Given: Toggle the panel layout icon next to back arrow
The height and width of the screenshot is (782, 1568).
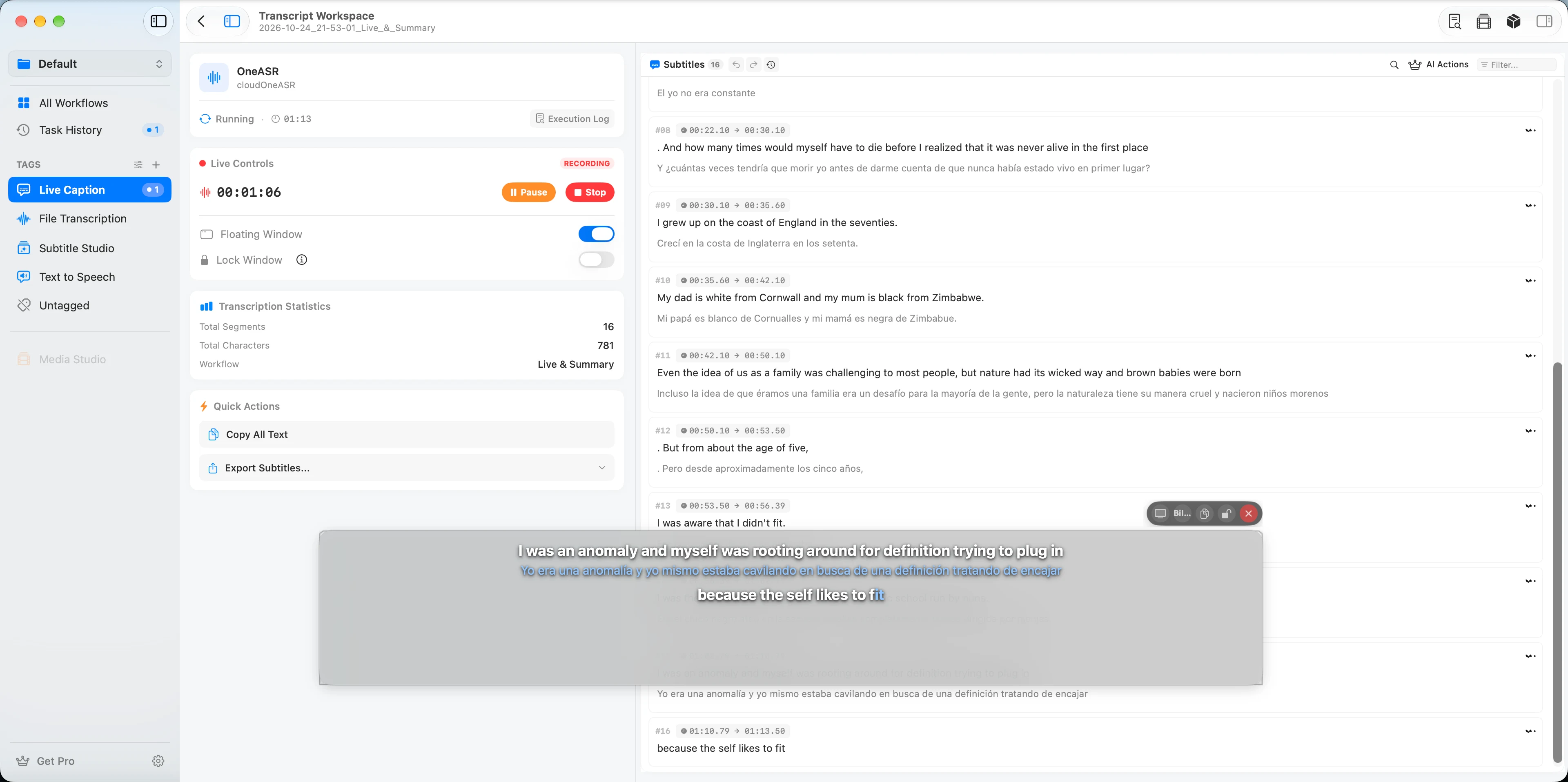Looking at the screenshot, I should tap(232, 21).
